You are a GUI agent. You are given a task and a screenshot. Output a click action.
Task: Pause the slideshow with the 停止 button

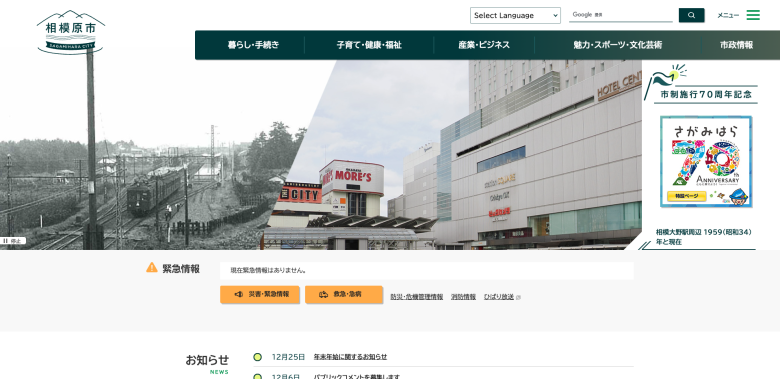[x=12, y=241]
